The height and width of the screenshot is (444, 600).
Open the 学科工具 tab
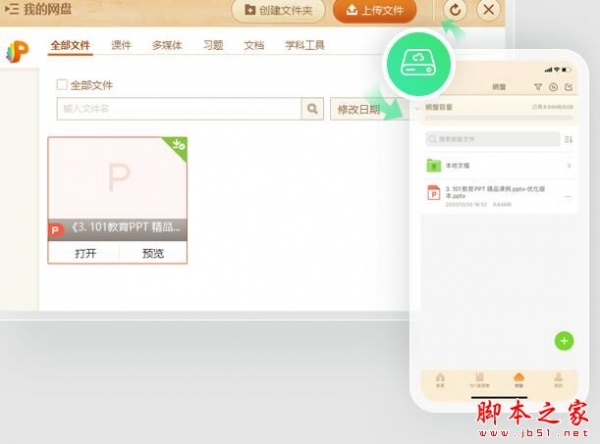pyautogui.click(x=305, y=45)
